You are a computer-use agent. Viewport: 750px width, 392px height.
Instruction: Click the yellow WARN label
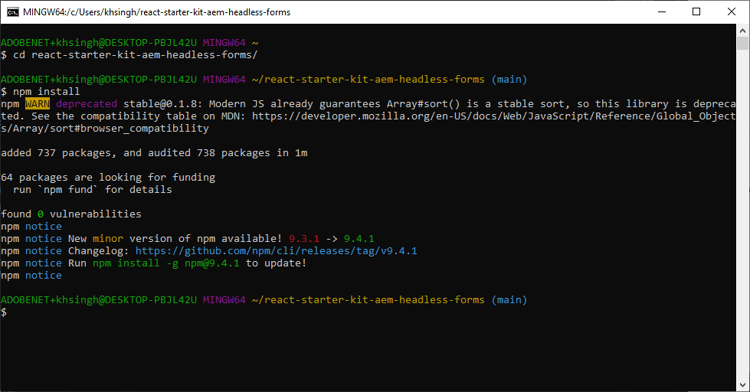[37, 104]
